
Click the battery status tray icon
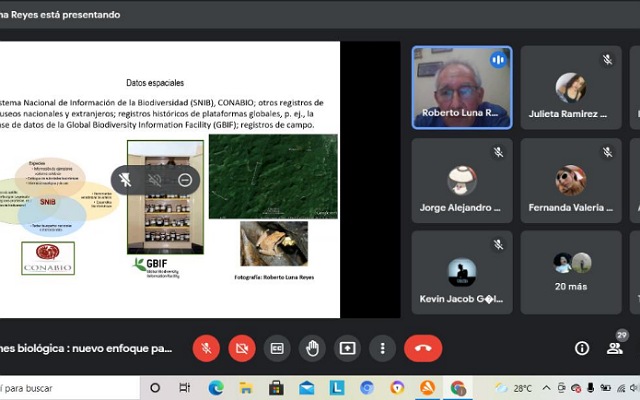[605, 388]
